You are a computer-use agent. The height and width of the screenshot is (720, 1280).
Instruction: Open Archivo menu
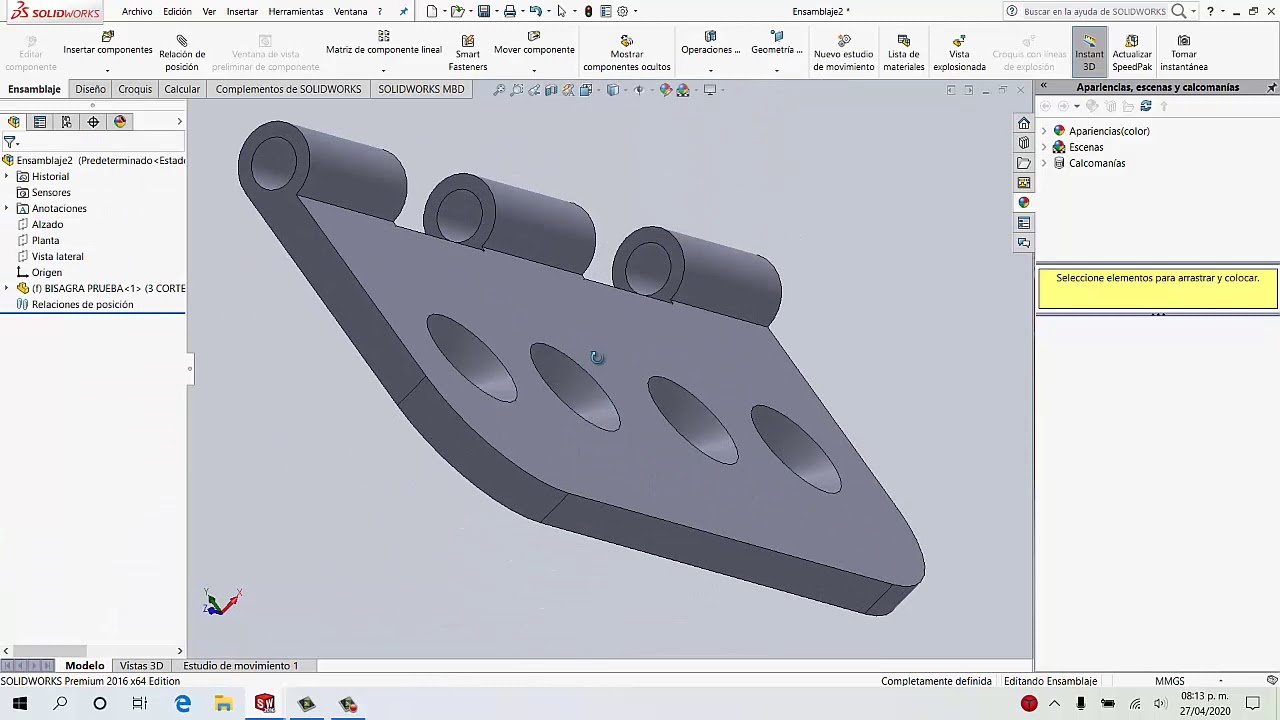(x=137, y=11)
